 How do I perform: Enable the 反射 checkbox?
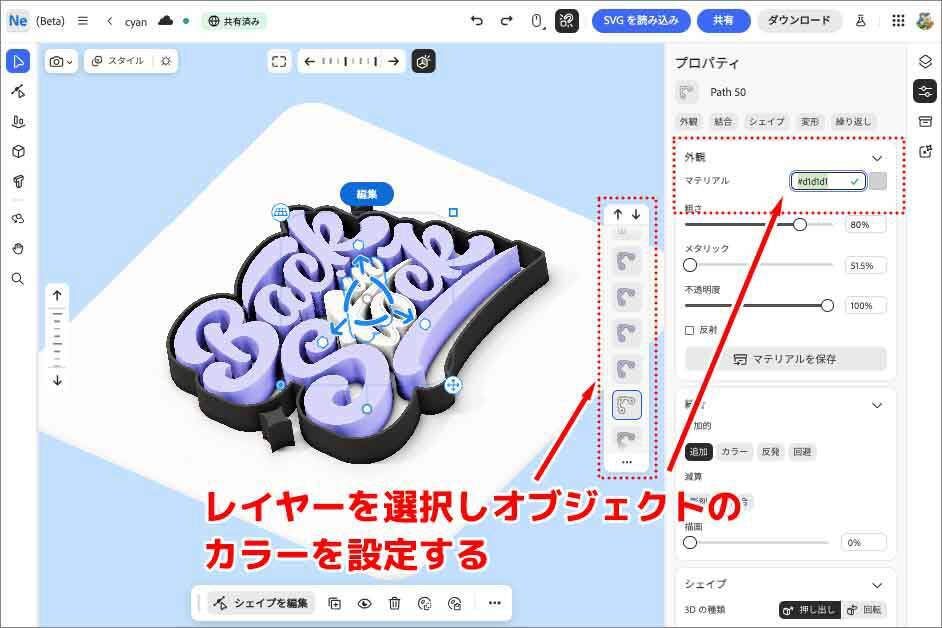[x=689, y=330]
